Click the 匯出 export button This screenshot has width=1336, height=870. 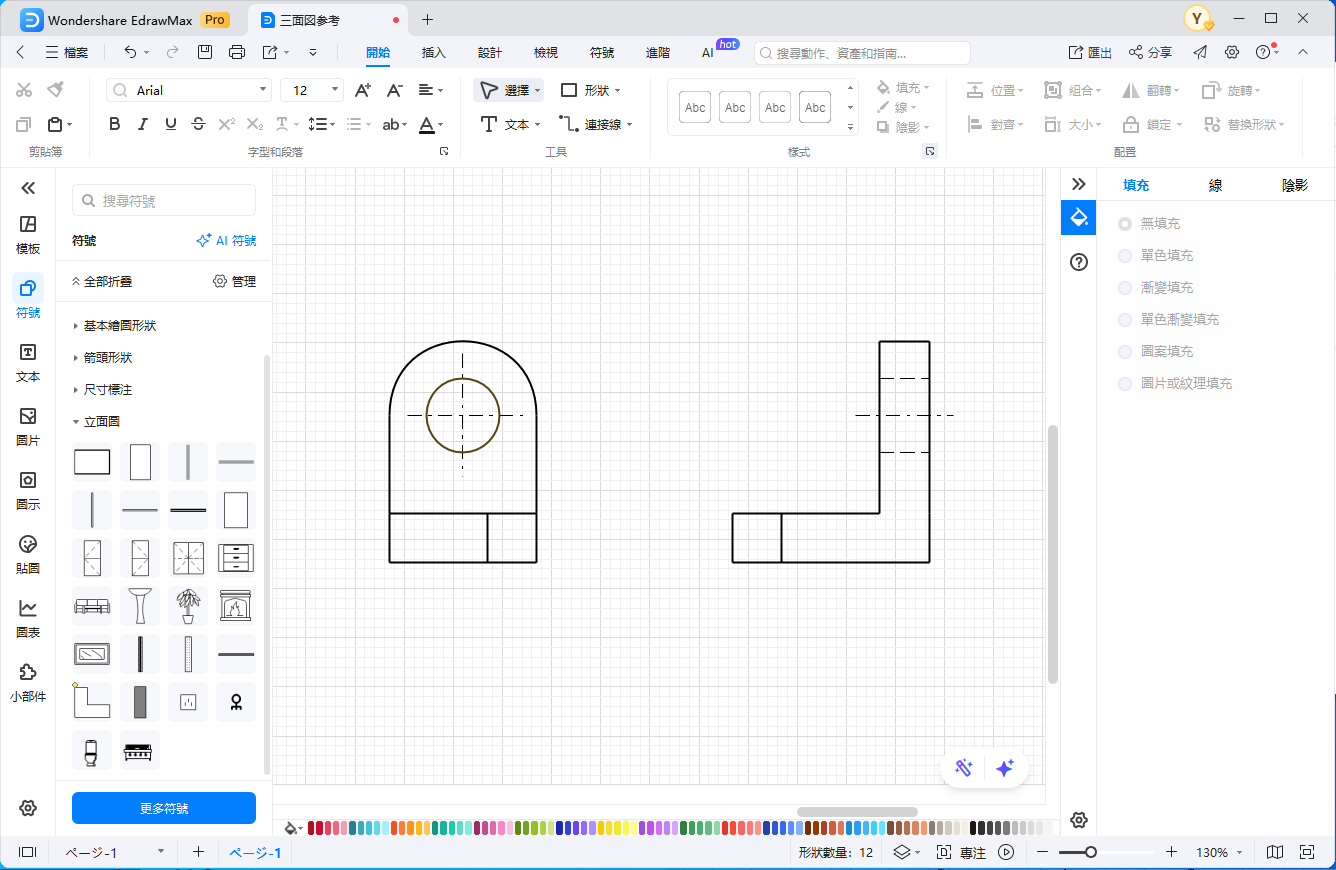[1090, 52]
